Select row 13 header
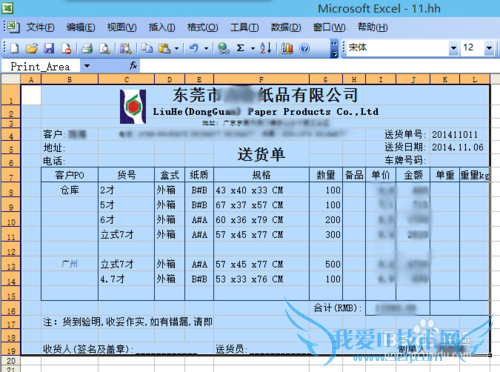The width and height of the screenshot is (500, 372). [x=11, y=264]
